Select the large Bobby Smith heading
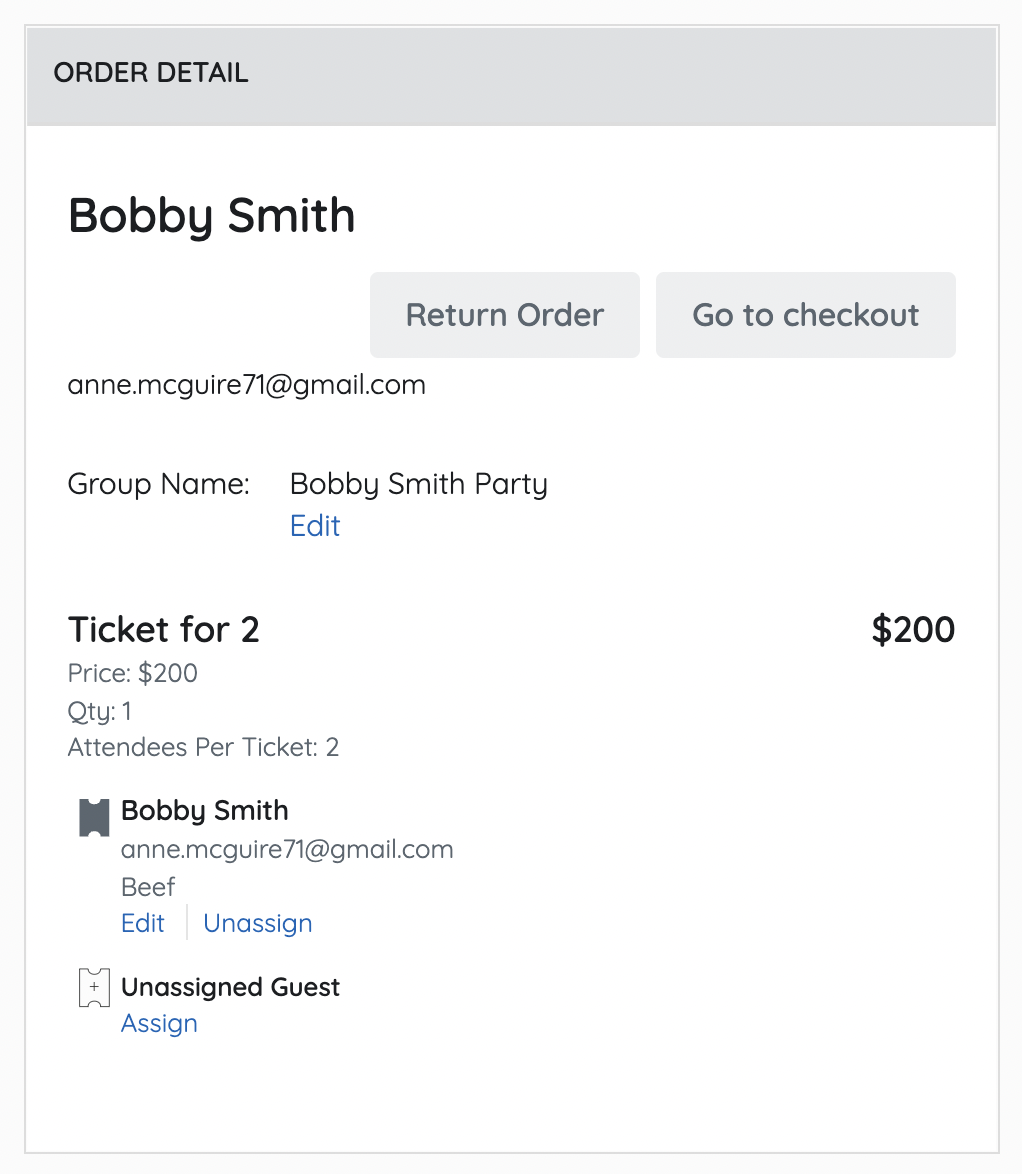Screen dimensions: 1022x1174 (x=211, y=216)
